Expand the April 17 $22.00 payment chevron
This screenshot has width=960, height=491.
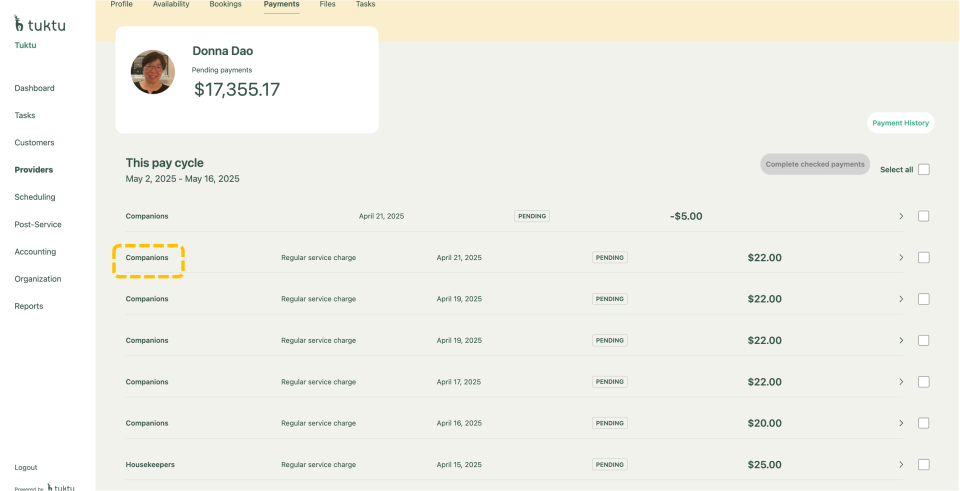900,382
